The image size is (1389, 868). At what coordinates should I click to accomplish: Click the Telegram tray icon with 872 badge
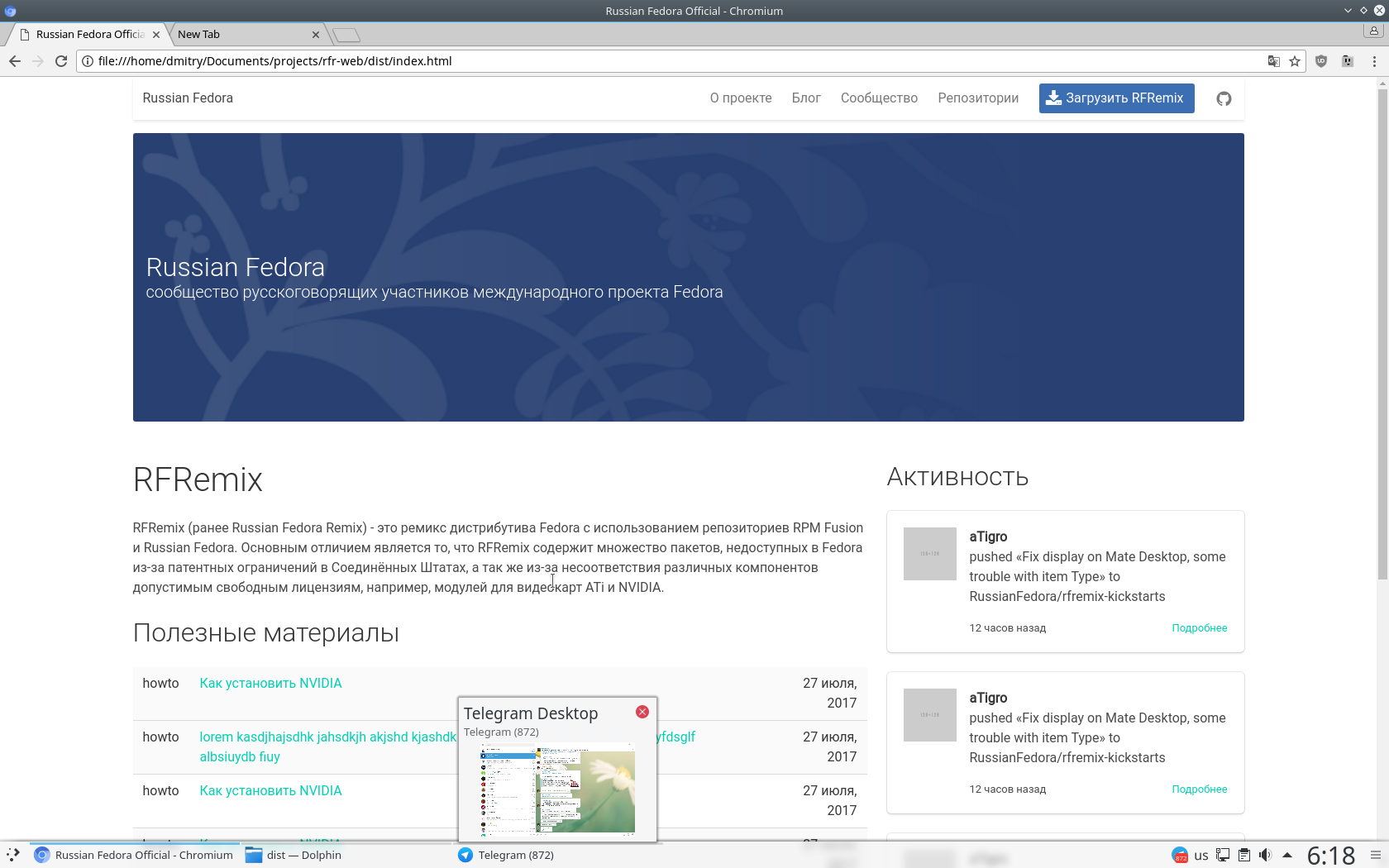click(1180, 855)
